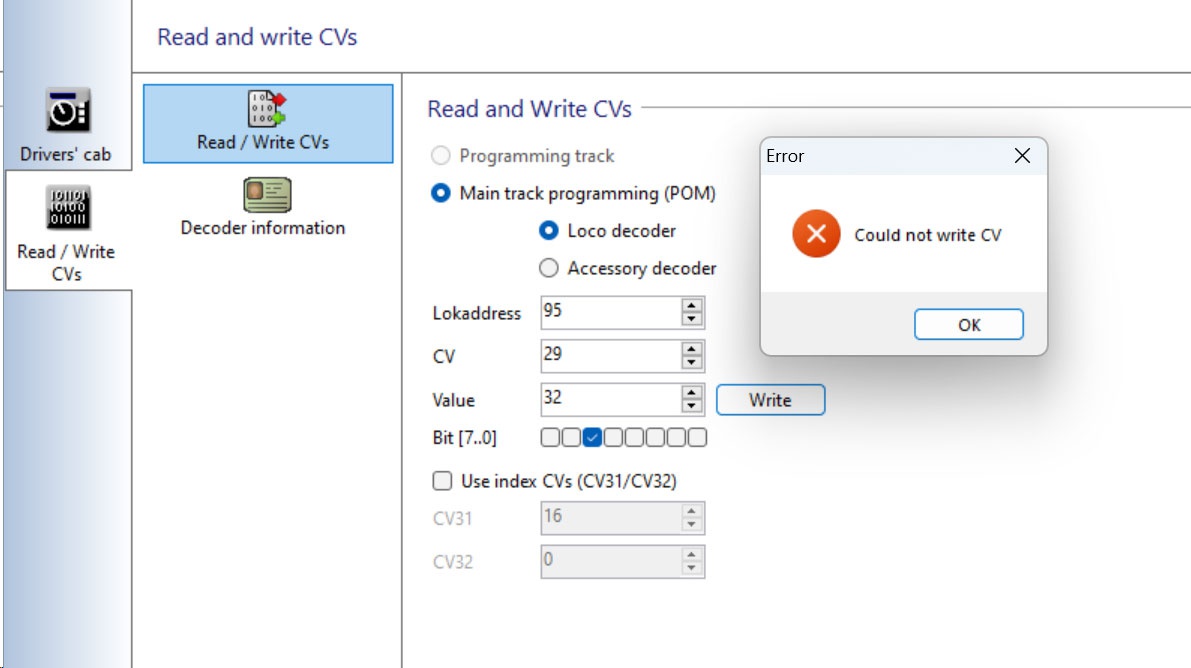
Task: Decrease CV number with down arrow
Action: (692, 363)
